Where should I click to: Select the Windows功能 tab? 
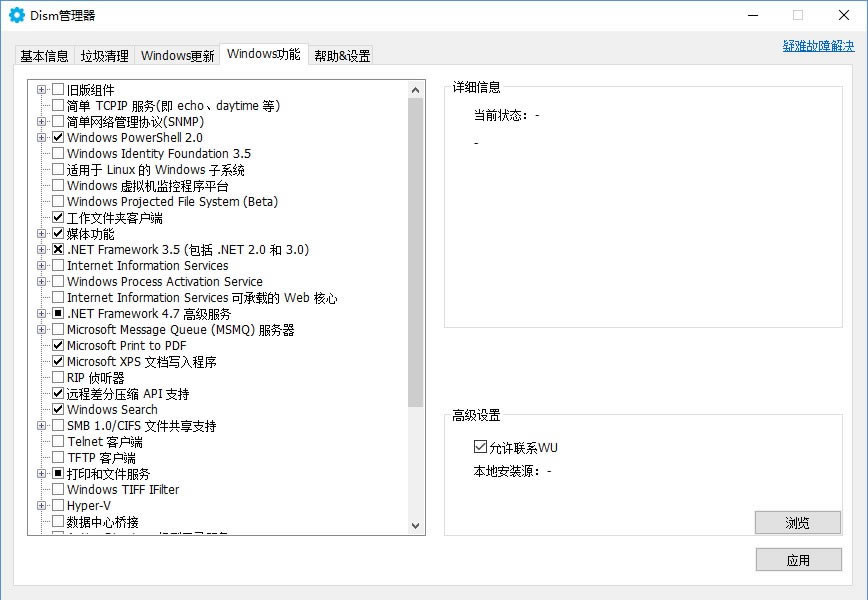pyautogui.click(x=264, y=54)
